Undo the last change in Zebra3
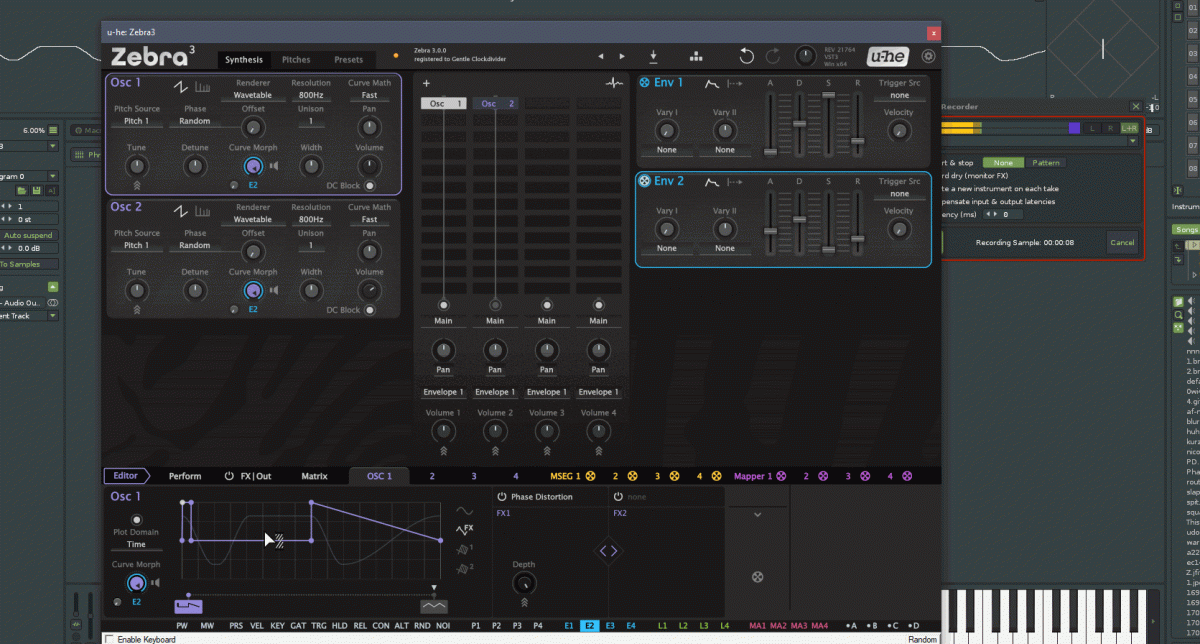 pyautogui.click(x=747, y=57)
